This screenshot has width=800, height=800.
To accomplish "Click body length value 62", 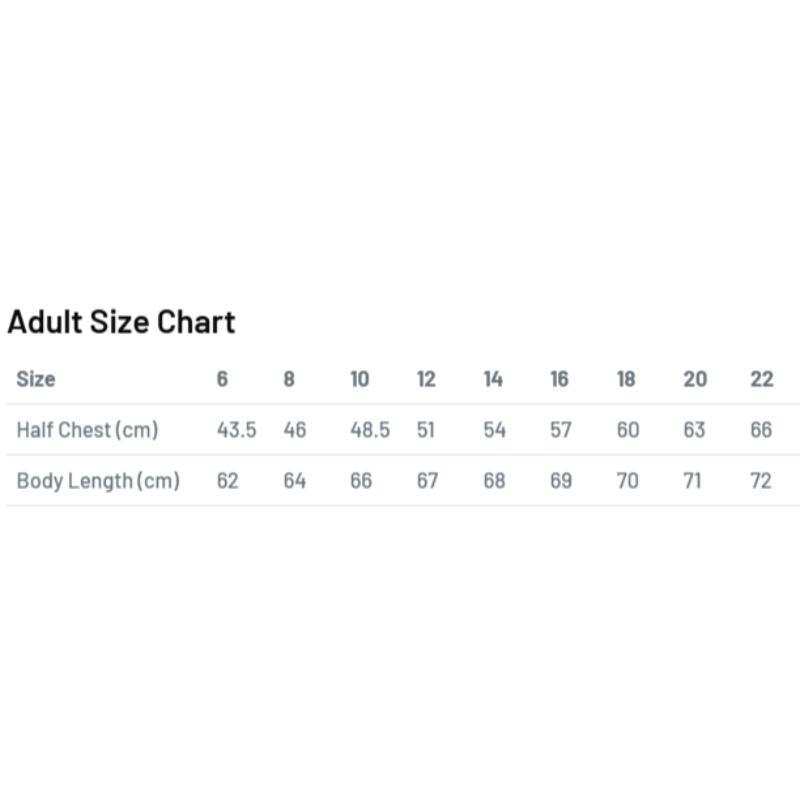I will pyautogui.click(x=228, y=481).
